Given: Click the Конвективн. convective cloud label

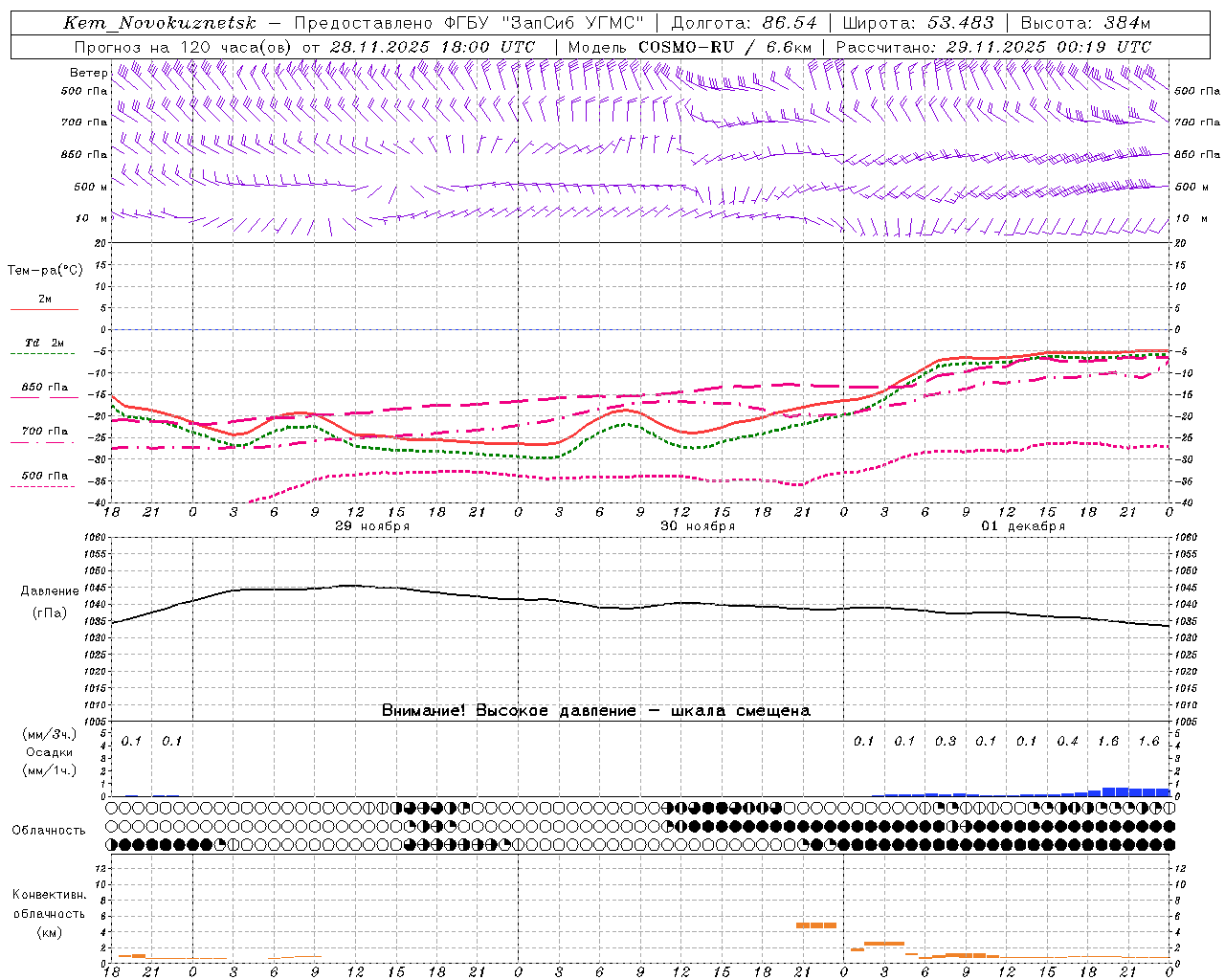Looking at the screenshot, I should [x=49, y=895].
